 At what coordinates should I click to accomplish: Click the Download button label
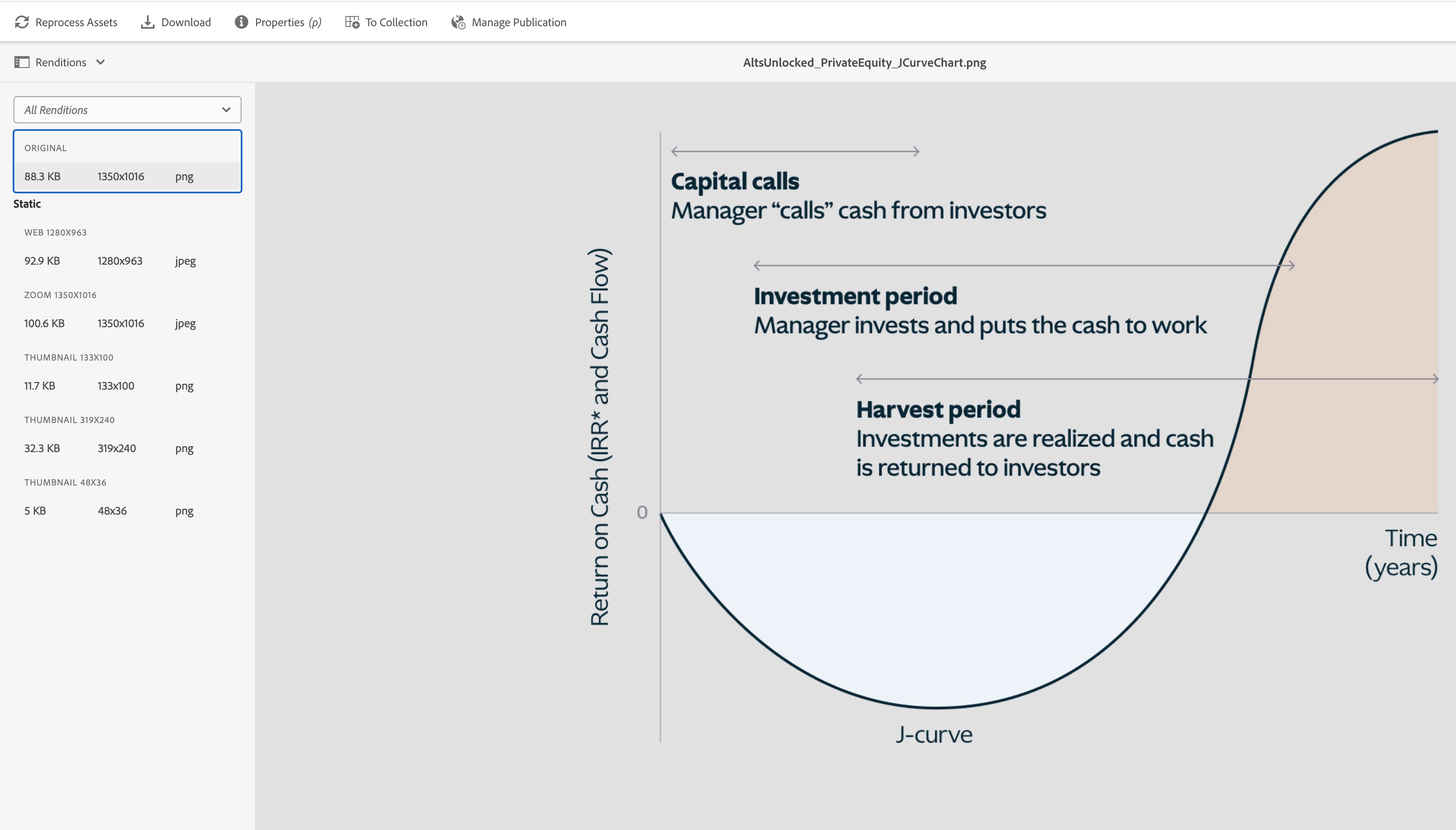(186, 22)
